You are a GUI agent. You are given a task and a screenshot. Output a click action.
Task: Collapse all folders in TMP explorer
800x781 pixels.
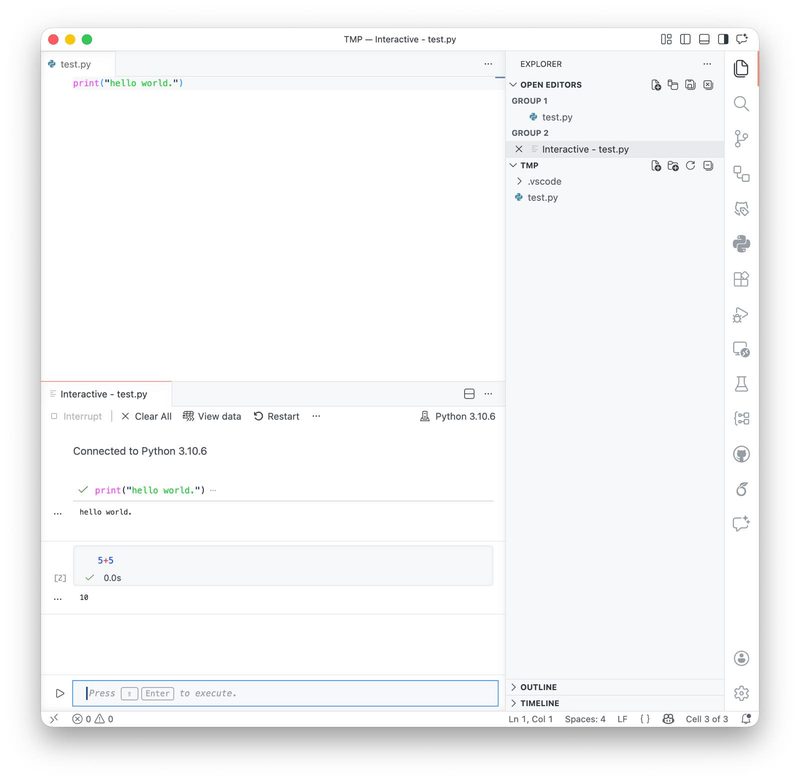[708, 165]
